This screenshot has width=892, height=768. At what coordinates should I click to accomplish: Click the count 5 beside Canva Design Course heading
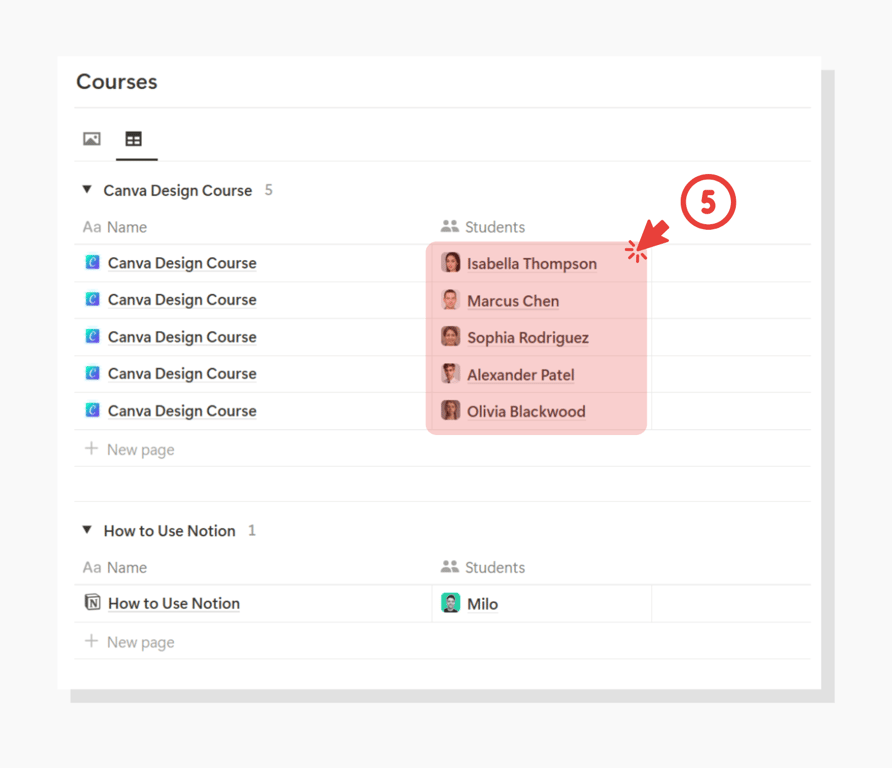pos(269,190)
